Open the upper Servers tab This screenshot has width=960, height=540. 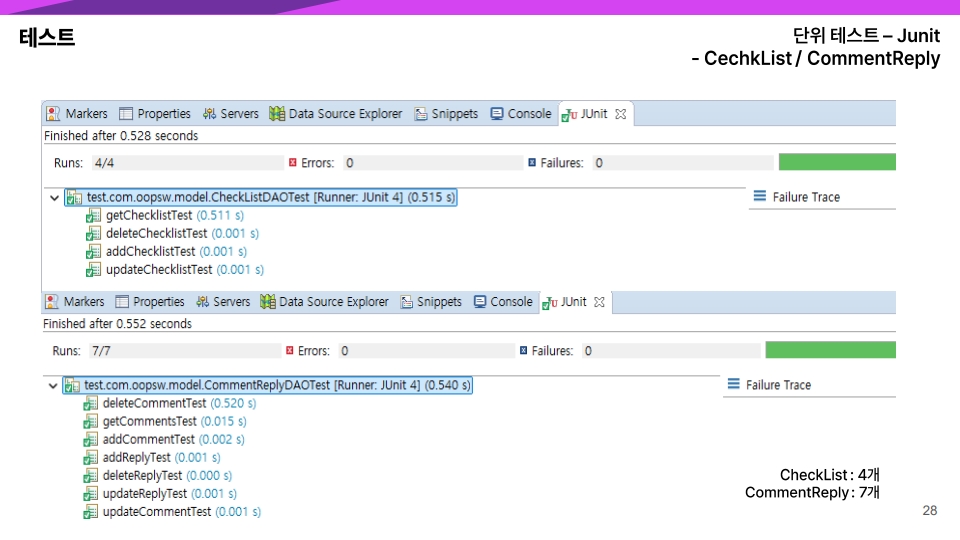click(x=231, y=114)
